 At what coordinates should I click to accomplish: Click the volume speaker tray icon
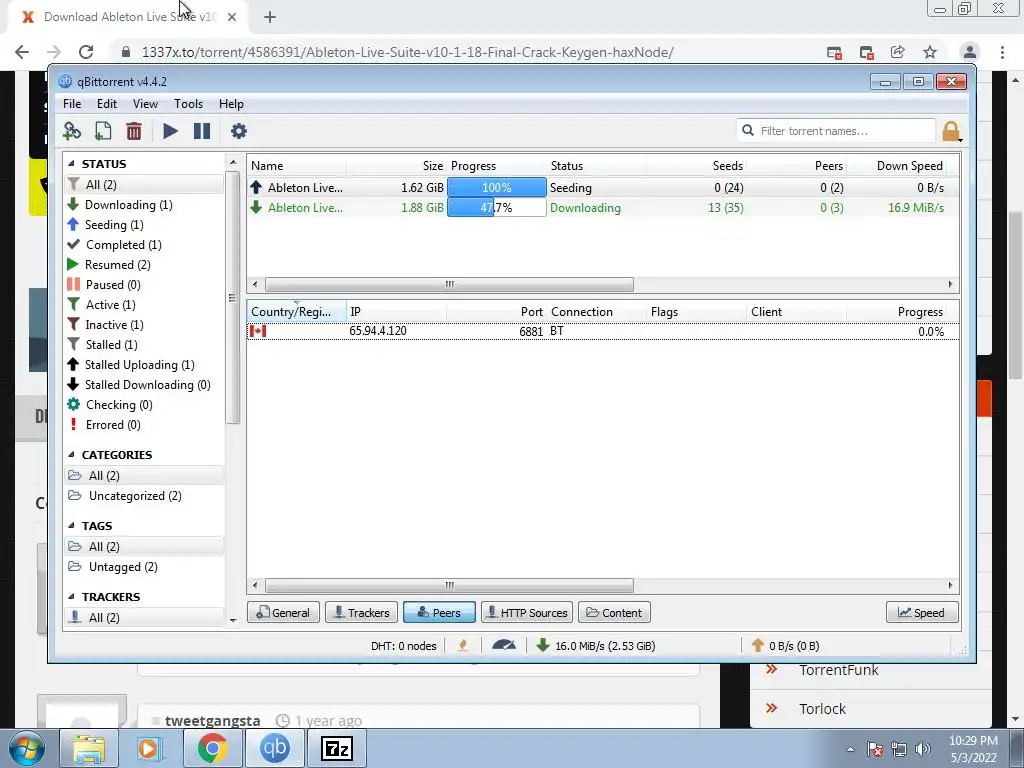tap(923, 749)
